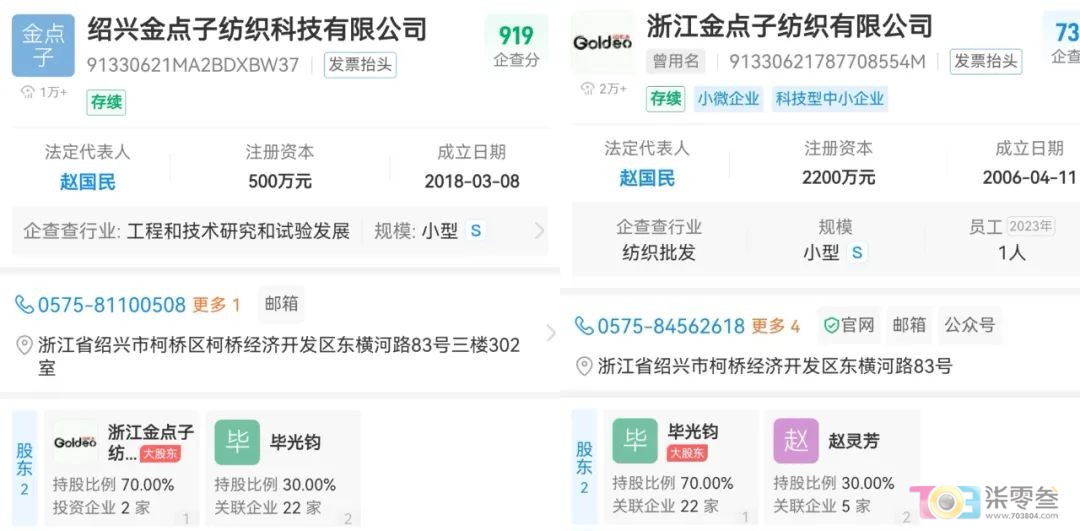Select title 浙江金点子纺织有限公司
This screenshot has height=531, width=1080.
pos(789,26)
